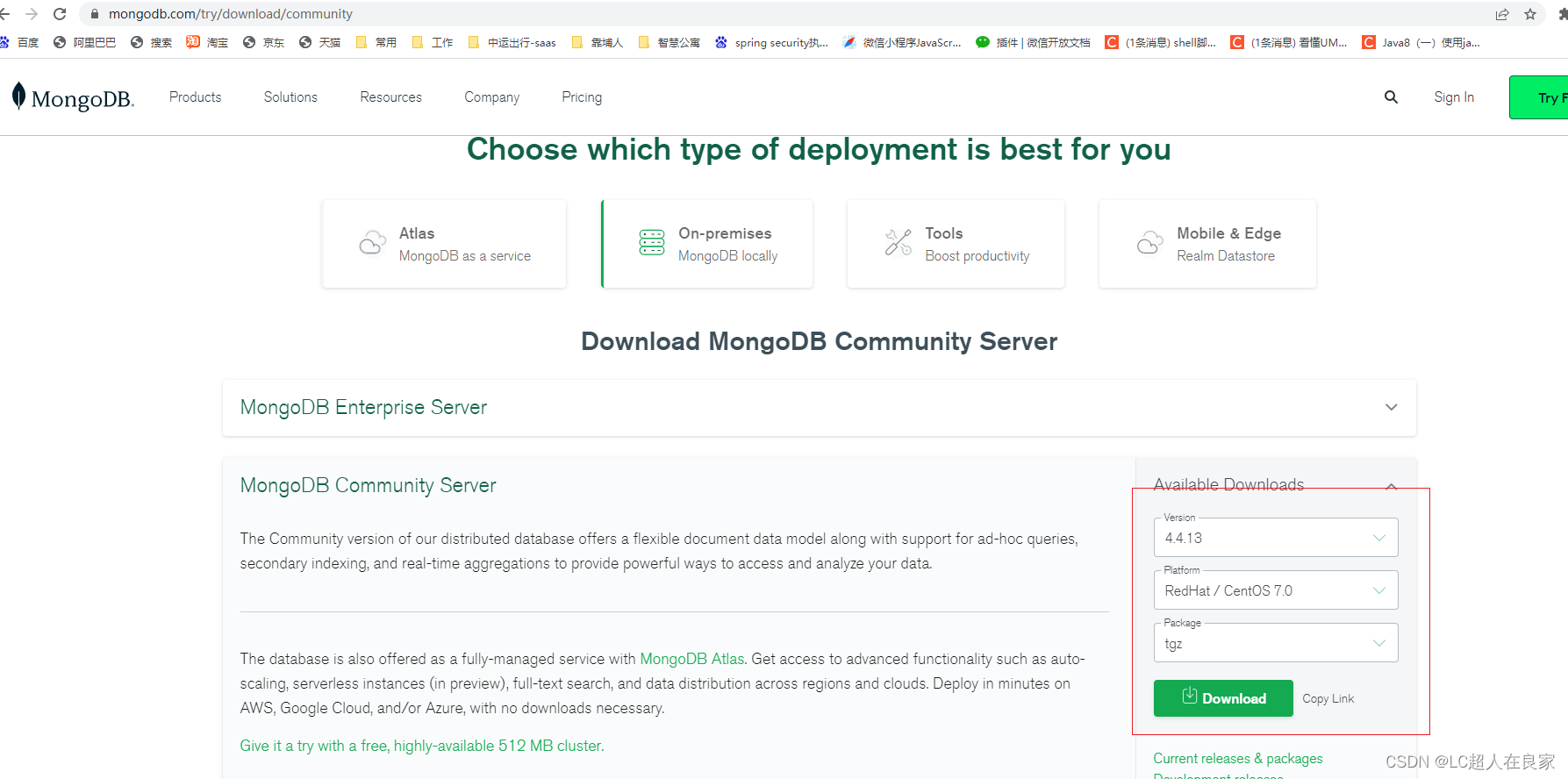The image size is (1568, 779).
Task: Open the 插件 | 微信开放文档 bookmark
Action: (x=1033, y=42)
